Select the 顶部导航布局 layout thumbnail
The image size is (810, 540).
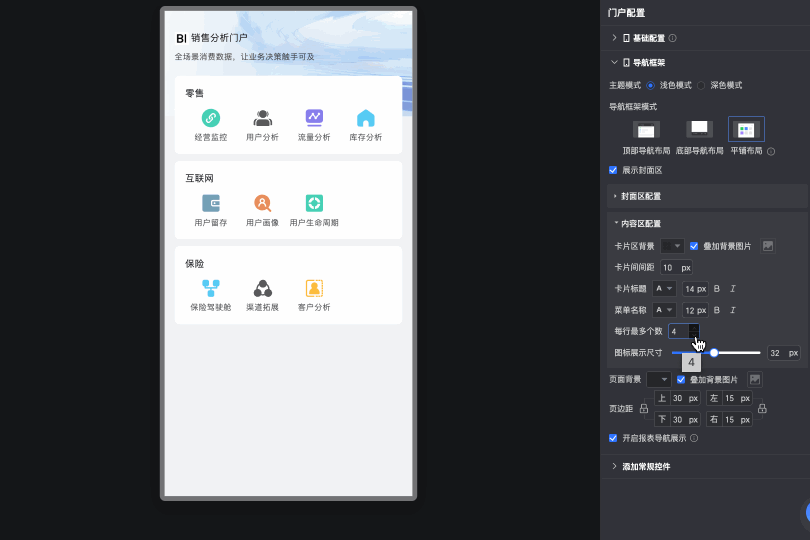tap(646, 130)
